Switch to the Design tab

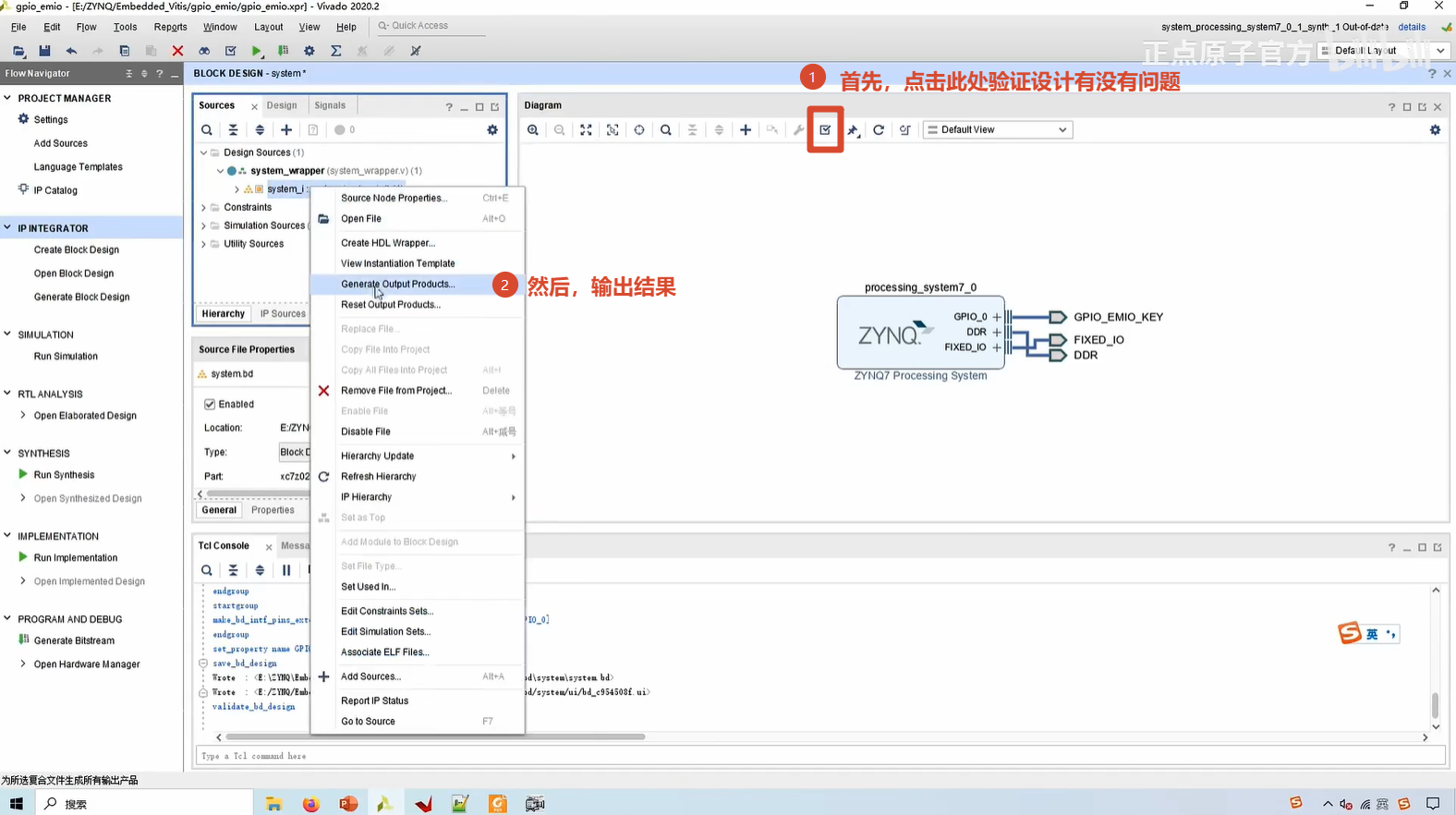[x=282, y=105]
